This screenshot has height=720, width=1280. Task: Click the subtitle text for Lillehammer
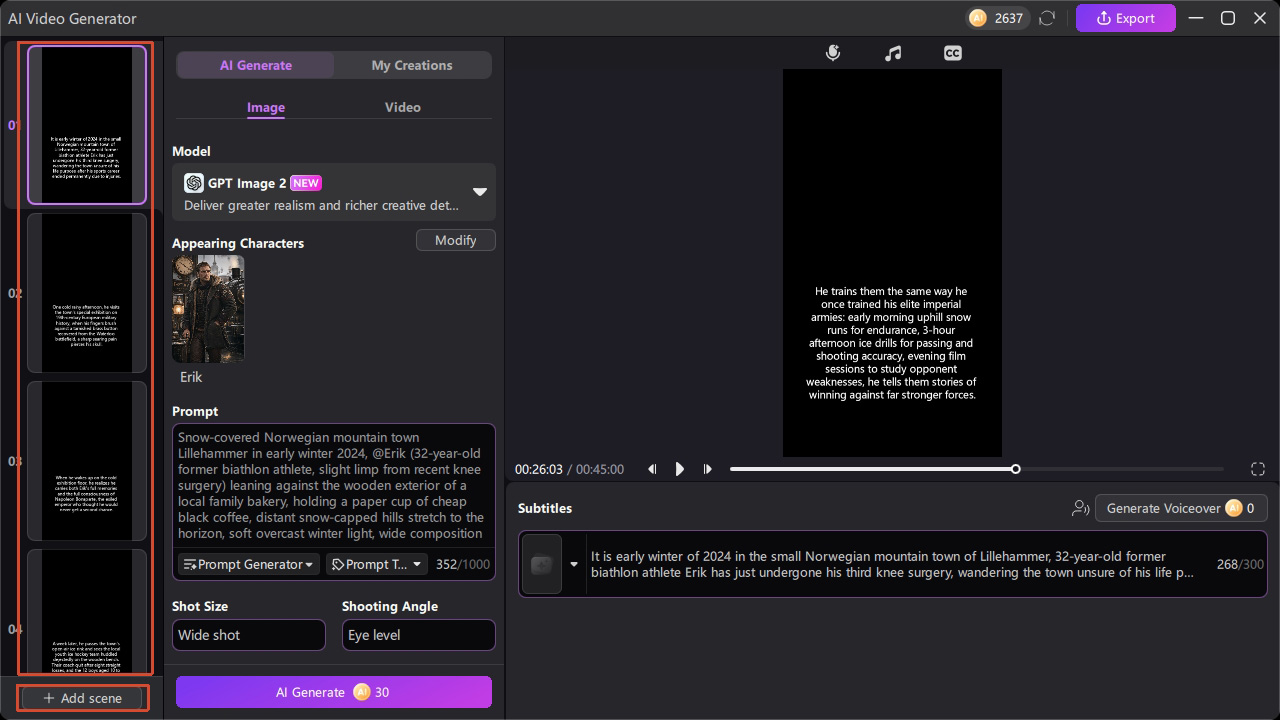click(892, 564)
